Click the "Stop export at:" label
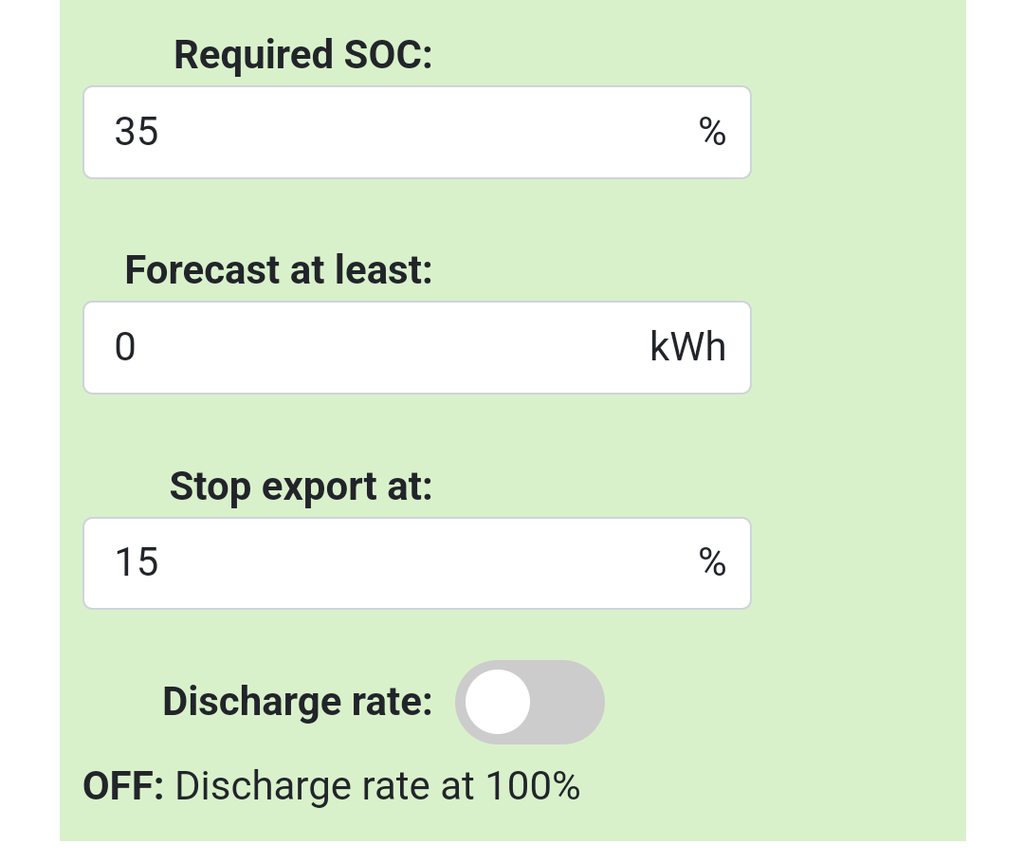The width and height of the screenshot is (1024, 863). pyautogui.click(x=300, y=486)
